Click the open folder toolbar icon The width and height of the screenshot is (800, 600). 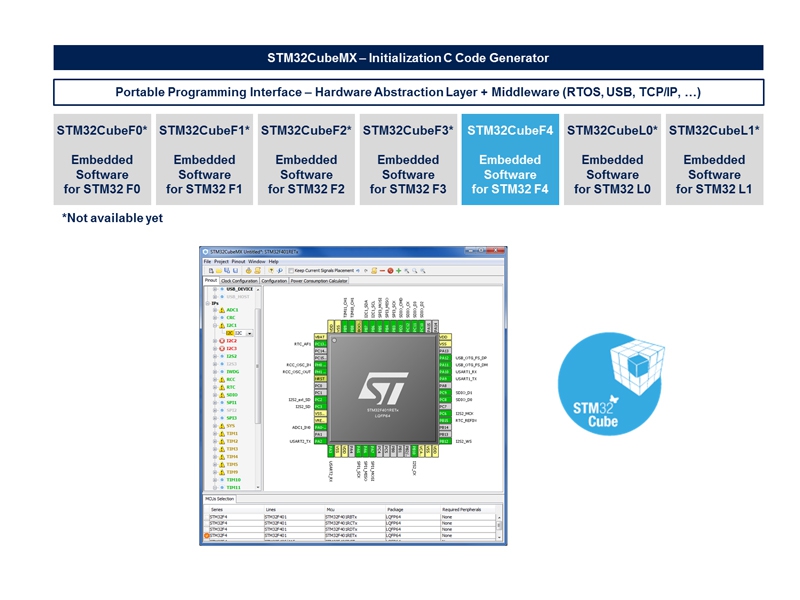point(217,270)
